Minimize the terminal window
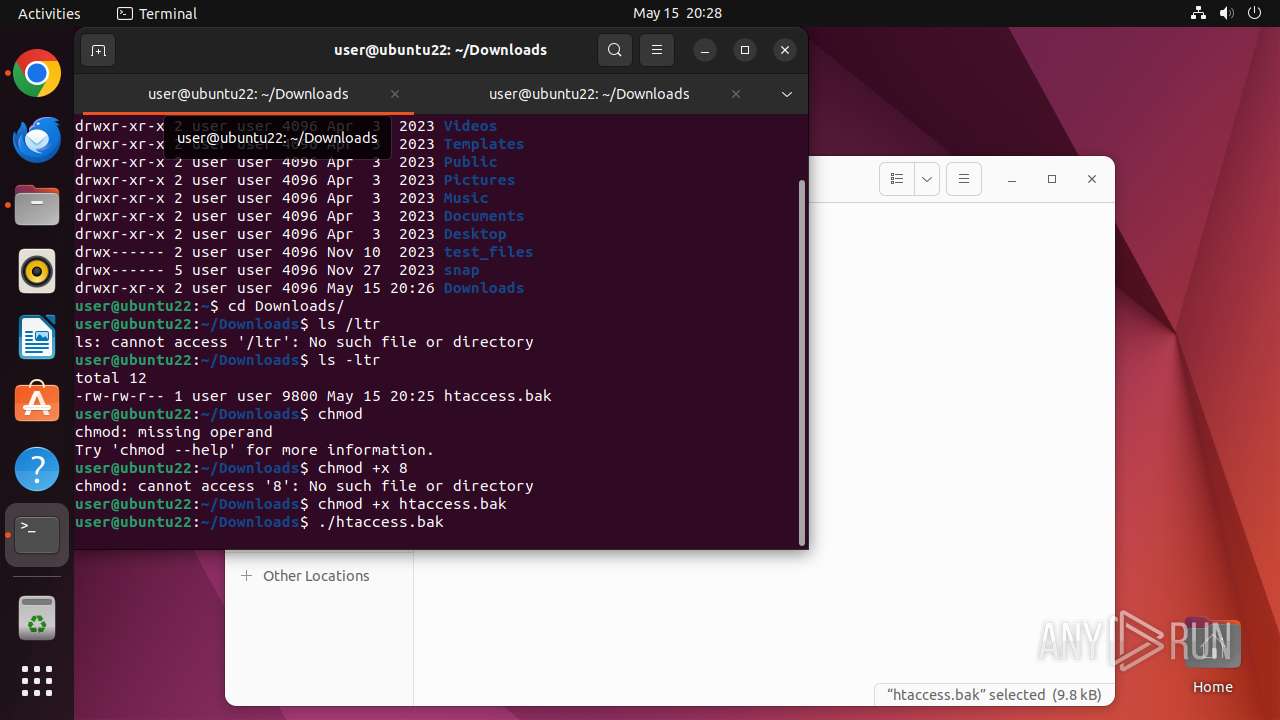 click(x=705, y=50)
